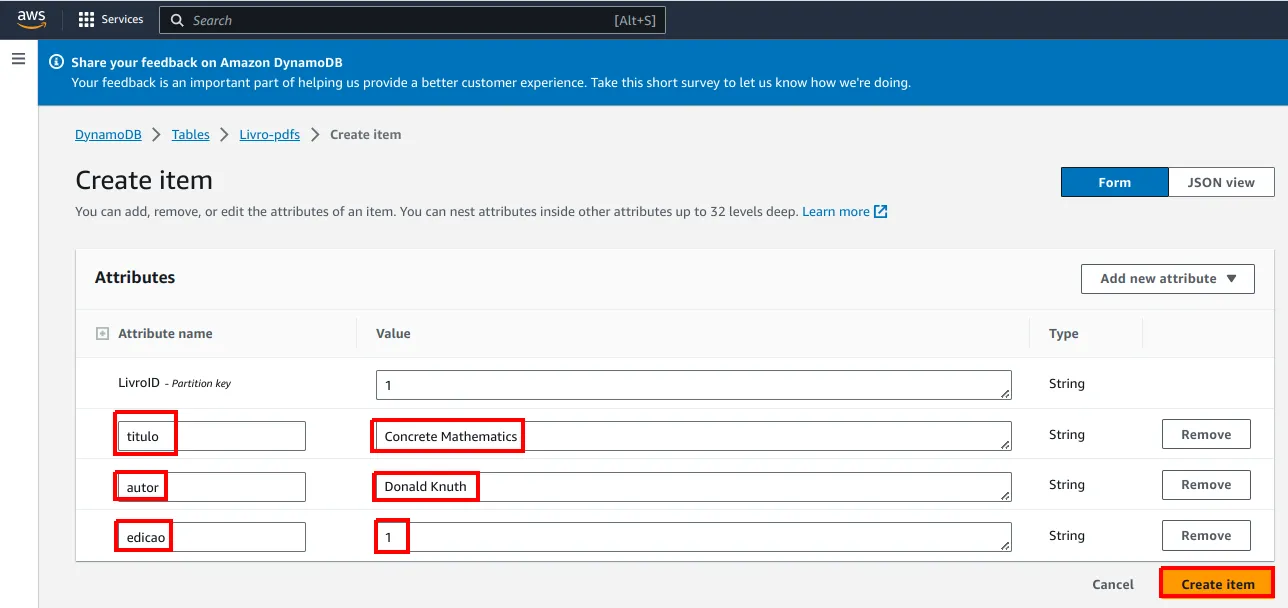The height and width of the screenshot is (608, 1288).
Task: Click the magnifier icon in the search bar
Action: (177, 20)
